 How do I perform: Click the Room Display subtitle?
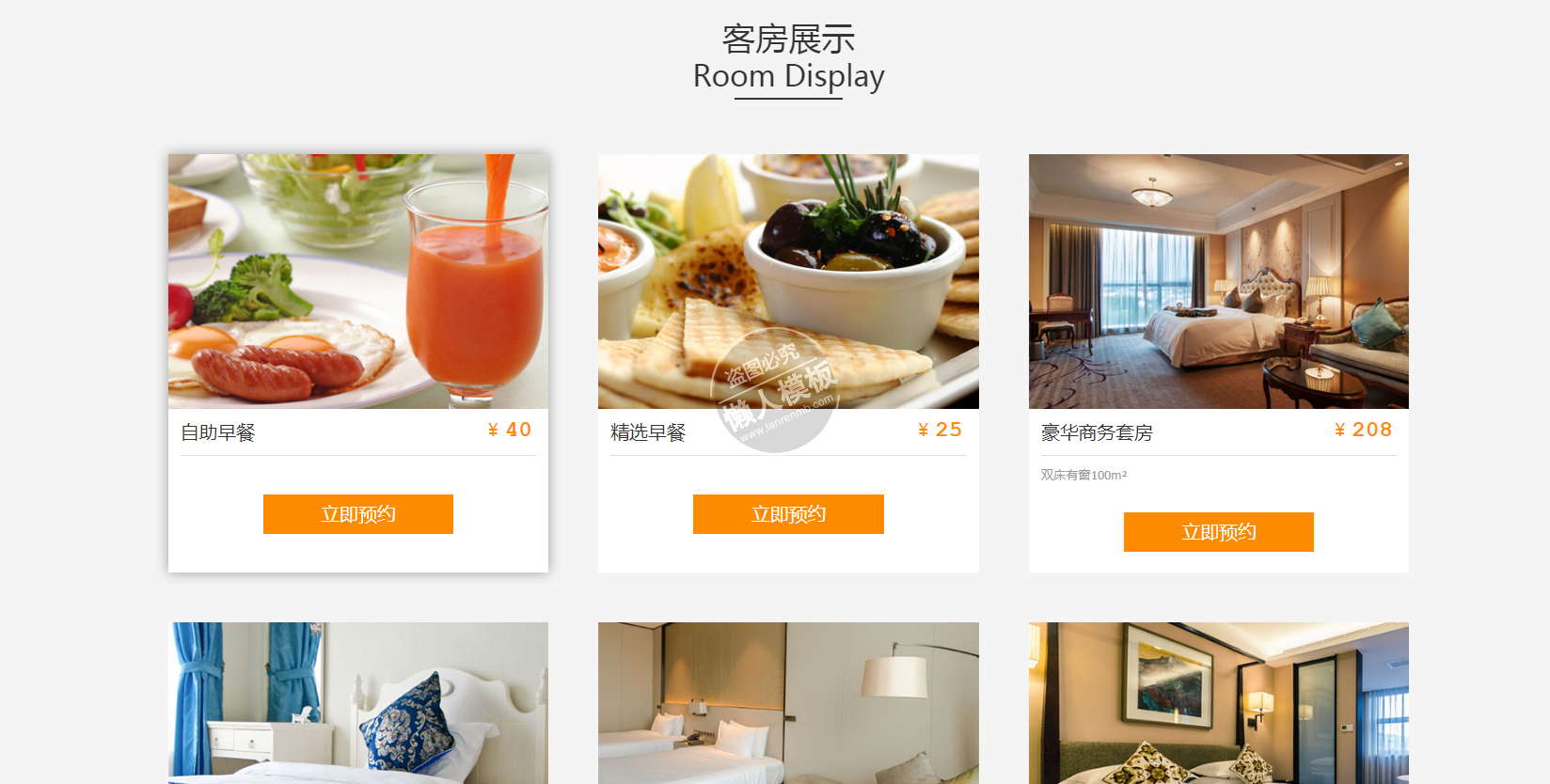(x=788, y=75)
